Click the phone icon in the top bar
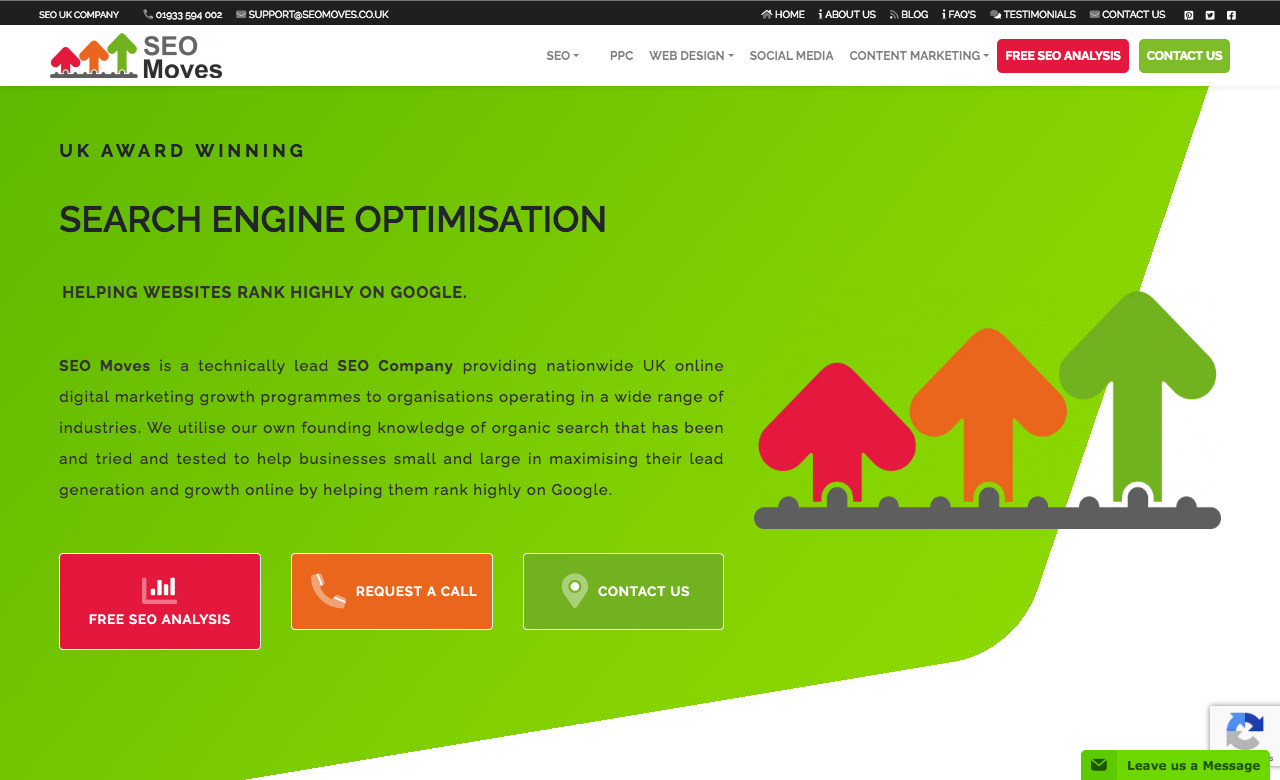Image resolution: width=1280 pixels, height=780 pixels. [x=148, y=15]
